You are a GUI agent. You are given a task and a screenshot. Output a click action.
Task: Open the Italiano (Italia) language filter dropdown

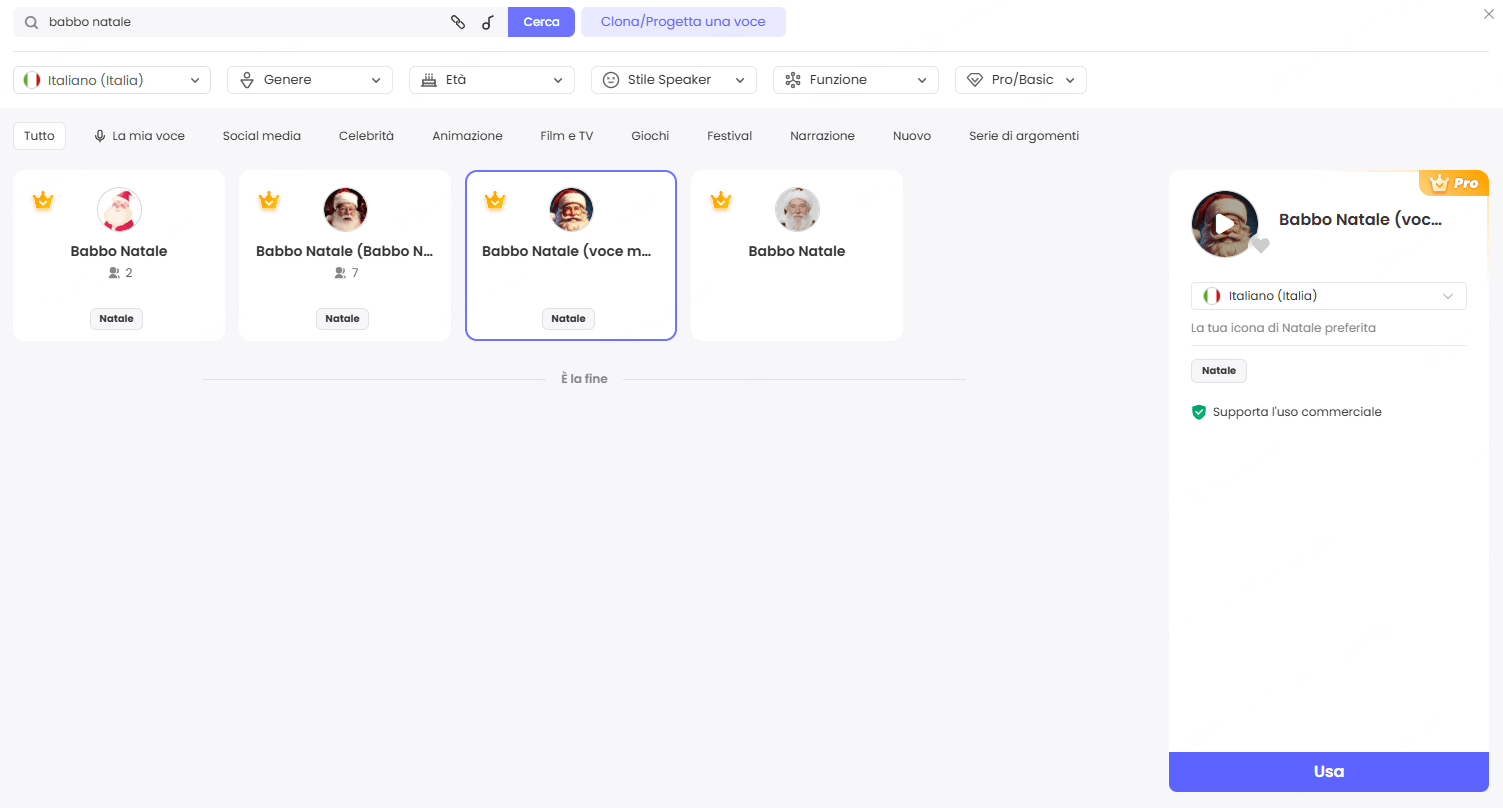pyautogui.click(x=112, y=80)
